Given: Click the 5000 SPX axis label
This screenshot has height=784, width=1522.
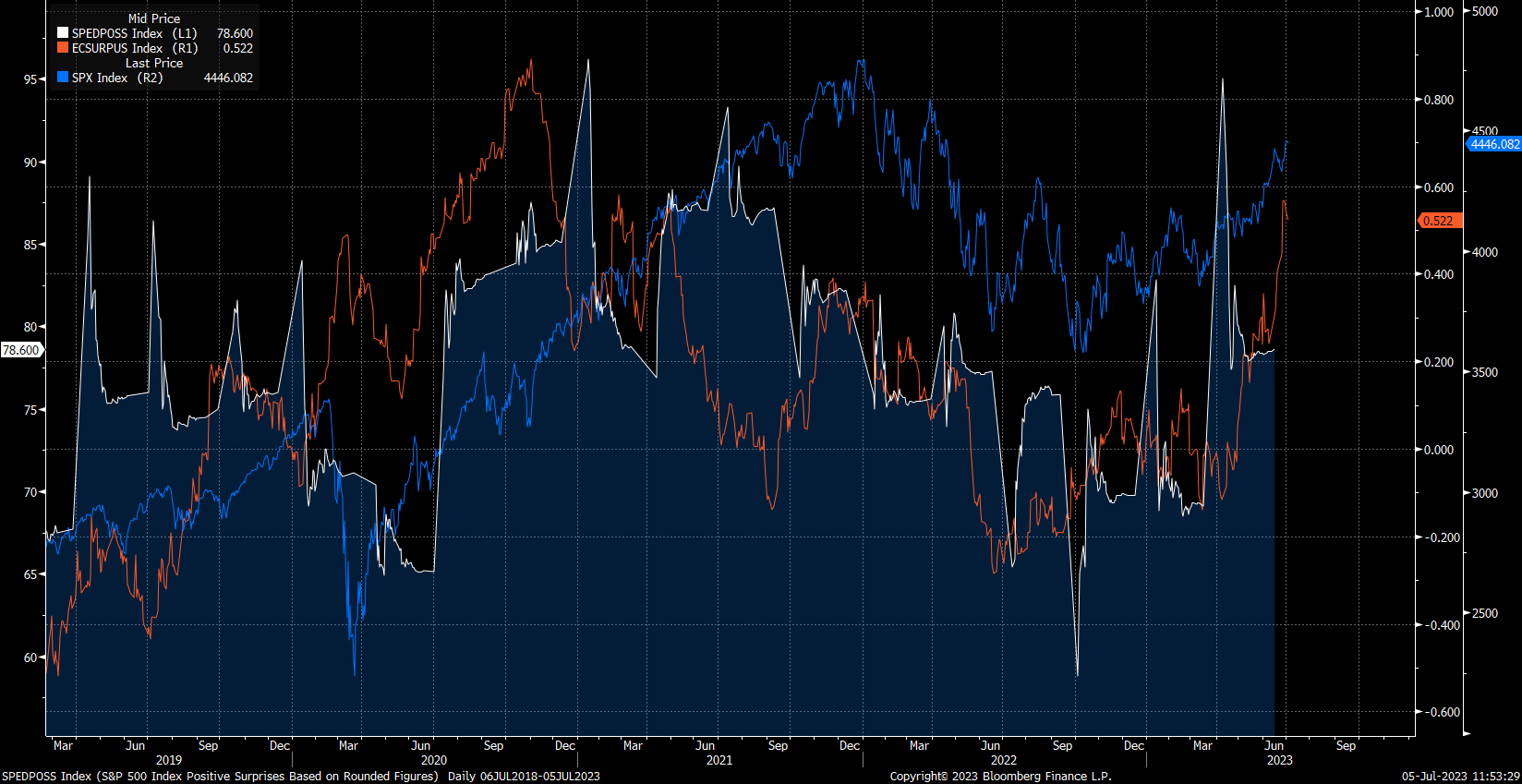Looking at the screenshot, I should (1485, 11).
